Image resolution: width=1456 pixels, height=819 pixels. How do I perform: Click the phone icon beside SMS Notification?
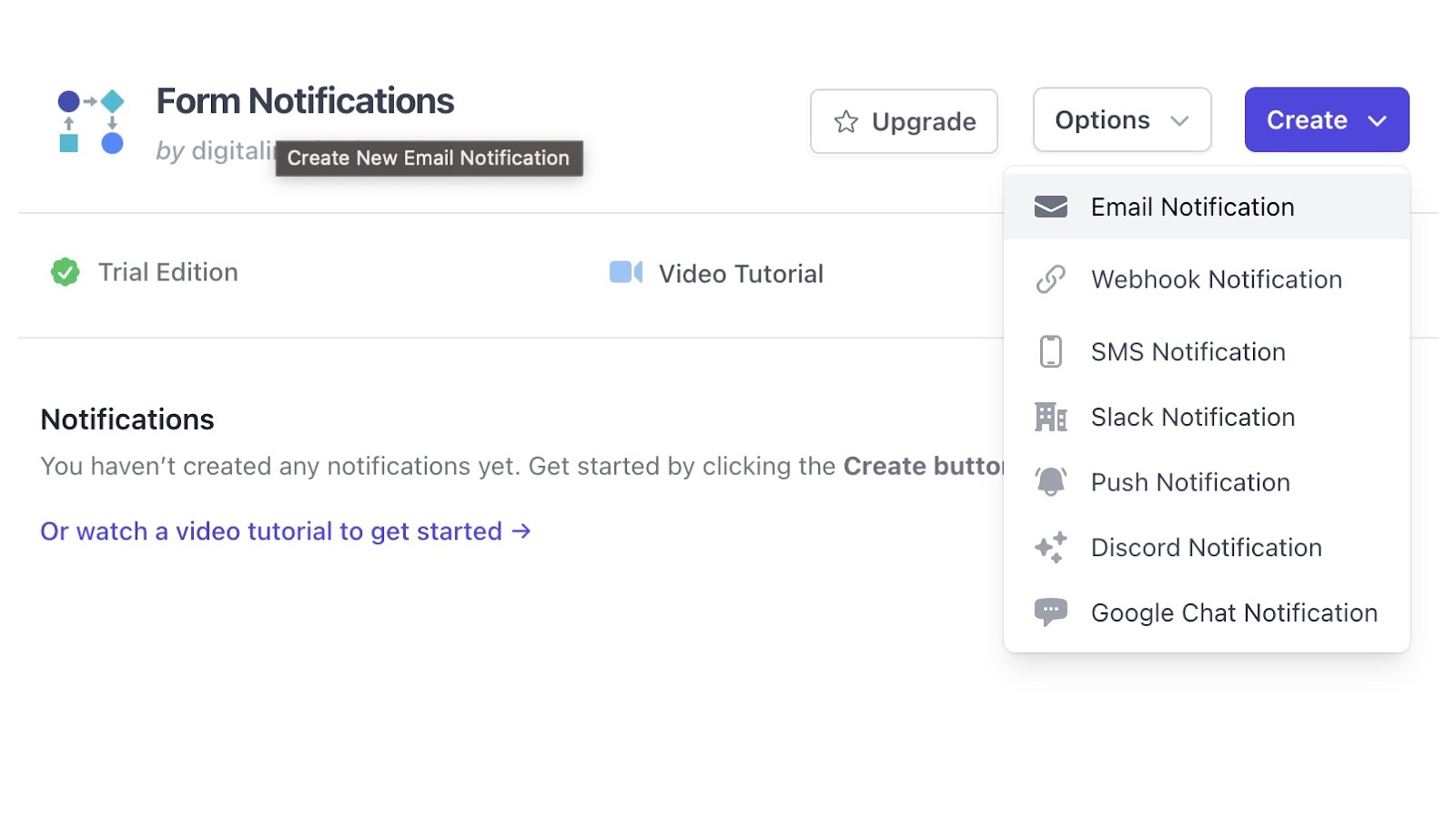1050,351
